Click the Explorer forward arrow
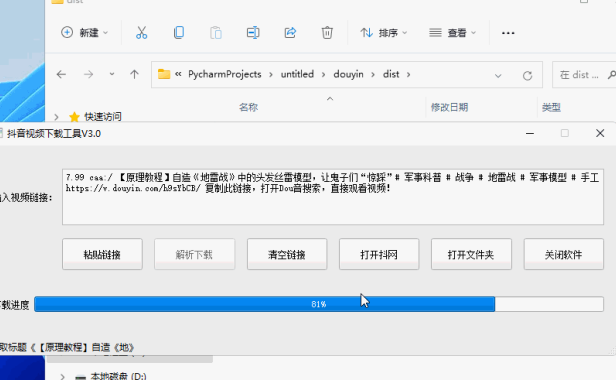The width and height of the screenshot is (616, 380). click(x=88, y=74)
